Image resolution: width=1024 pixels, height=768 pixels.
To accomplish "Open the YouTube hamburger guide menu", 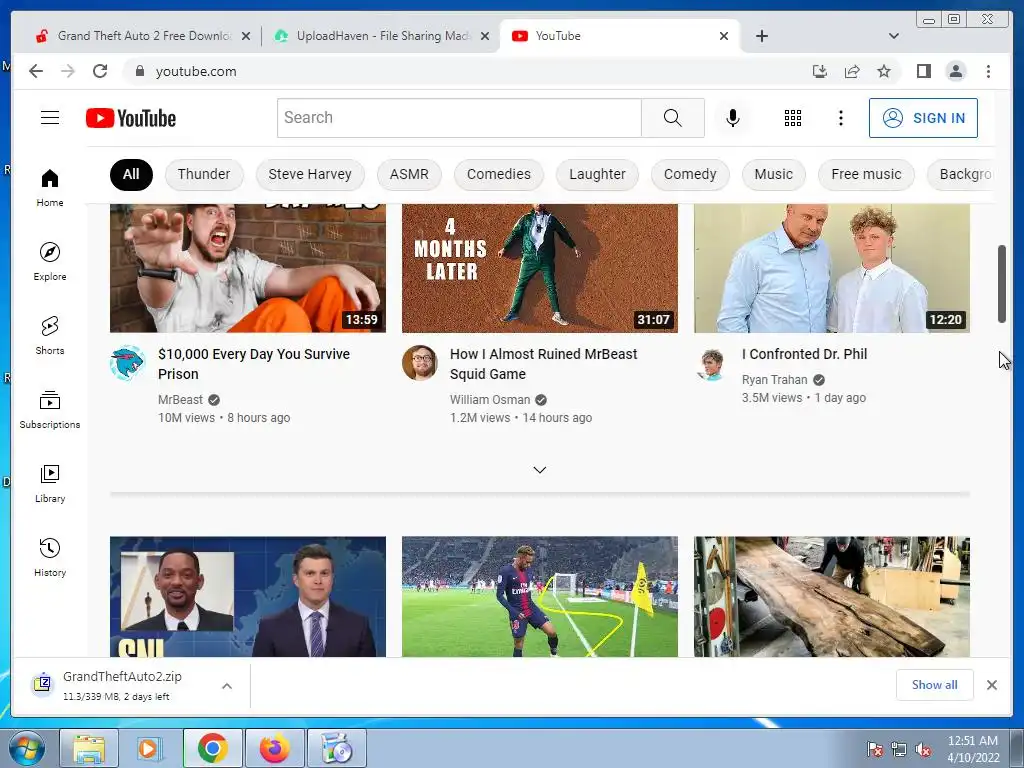I will [50, 118].
